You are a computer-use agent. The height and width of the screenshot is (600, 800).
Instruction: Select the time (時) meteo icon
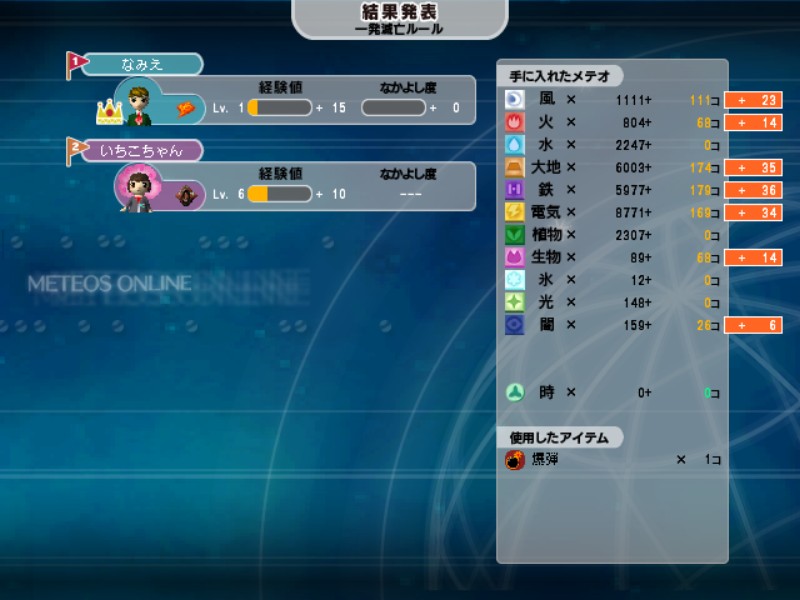pyautogui.click(x=514, y=393)
